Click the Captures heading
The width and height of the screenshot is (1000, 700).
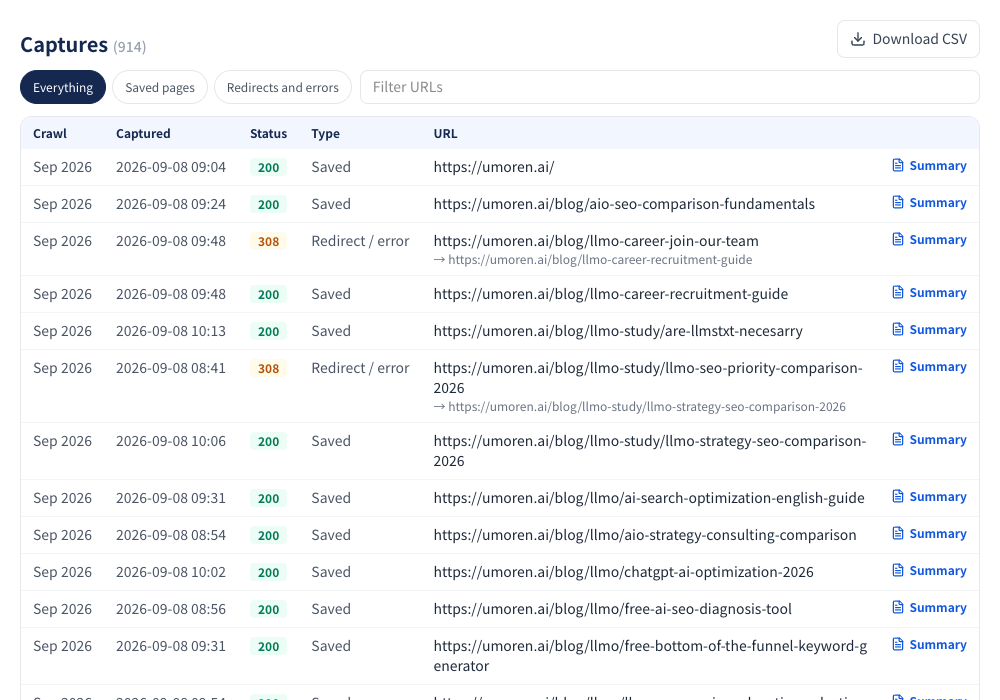64,45
